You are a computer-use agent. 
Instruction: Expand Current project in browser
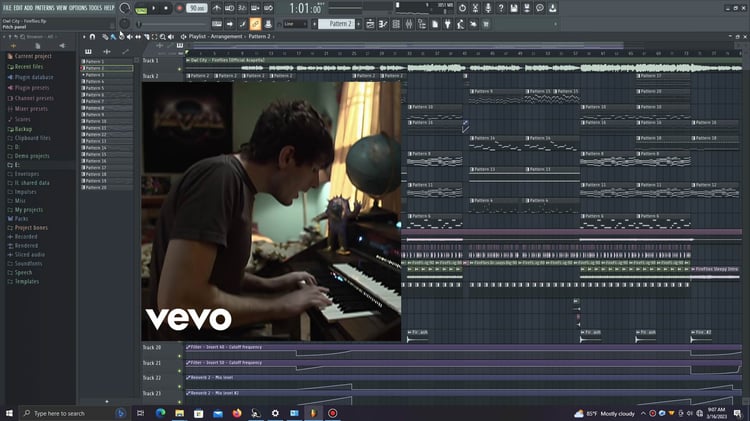point(29,56)
